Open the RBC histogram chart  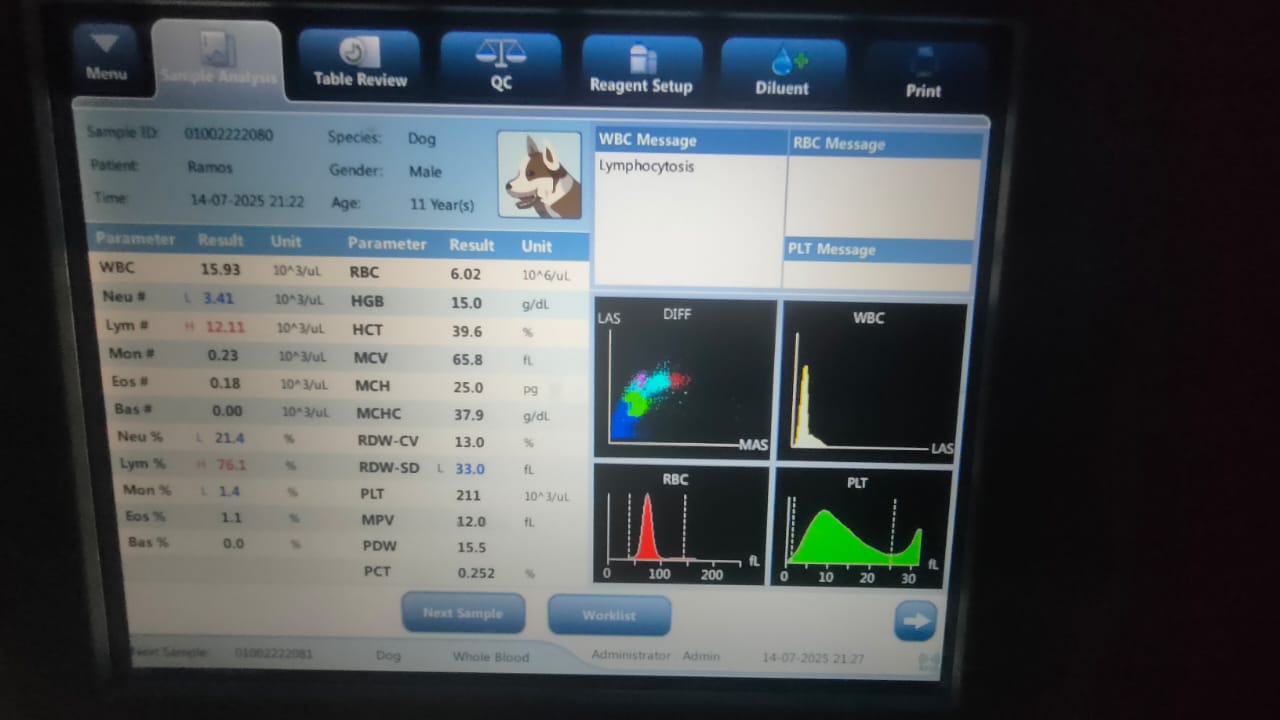(679, 525)
